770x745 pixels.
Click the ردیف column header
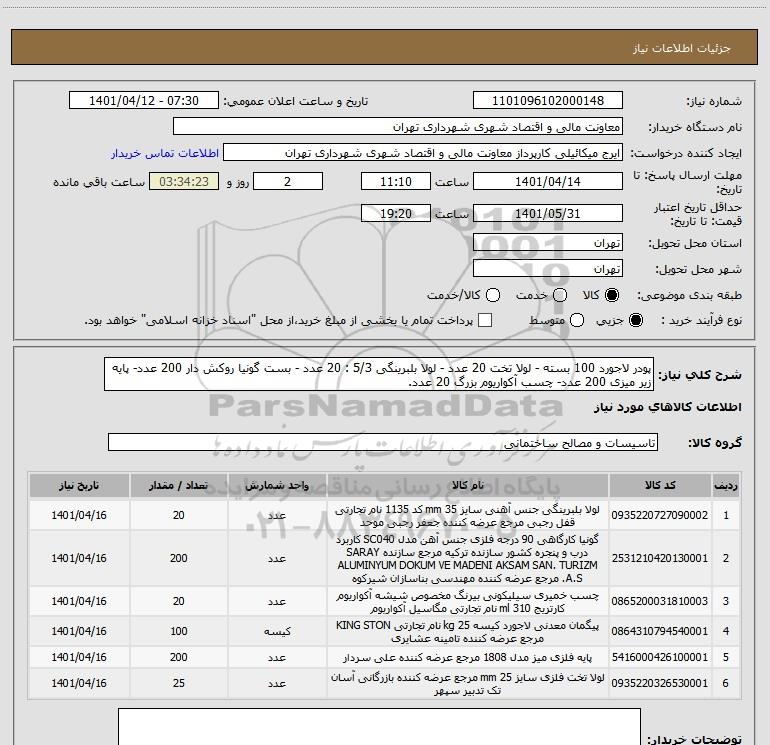726,485
